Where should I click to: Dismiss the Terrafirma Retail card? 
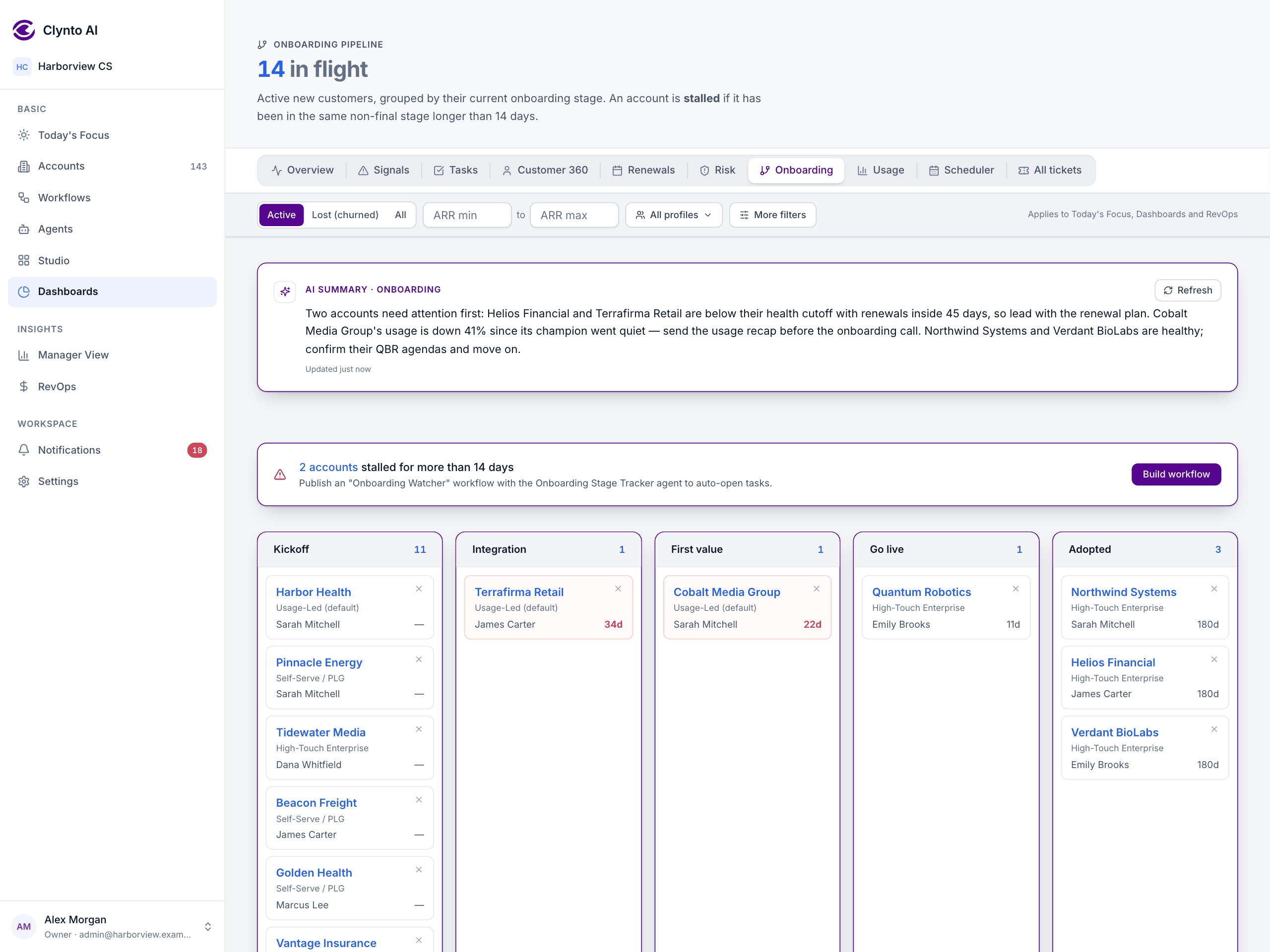(618, 589)
